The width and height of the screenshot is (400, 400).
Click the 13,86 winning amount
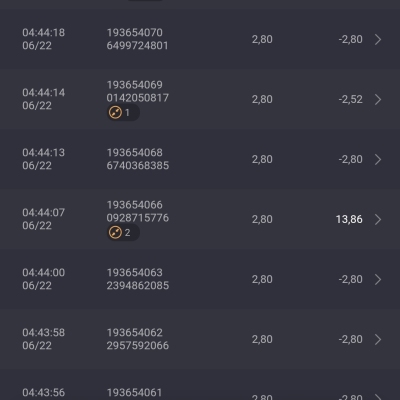tap(349, 219)
